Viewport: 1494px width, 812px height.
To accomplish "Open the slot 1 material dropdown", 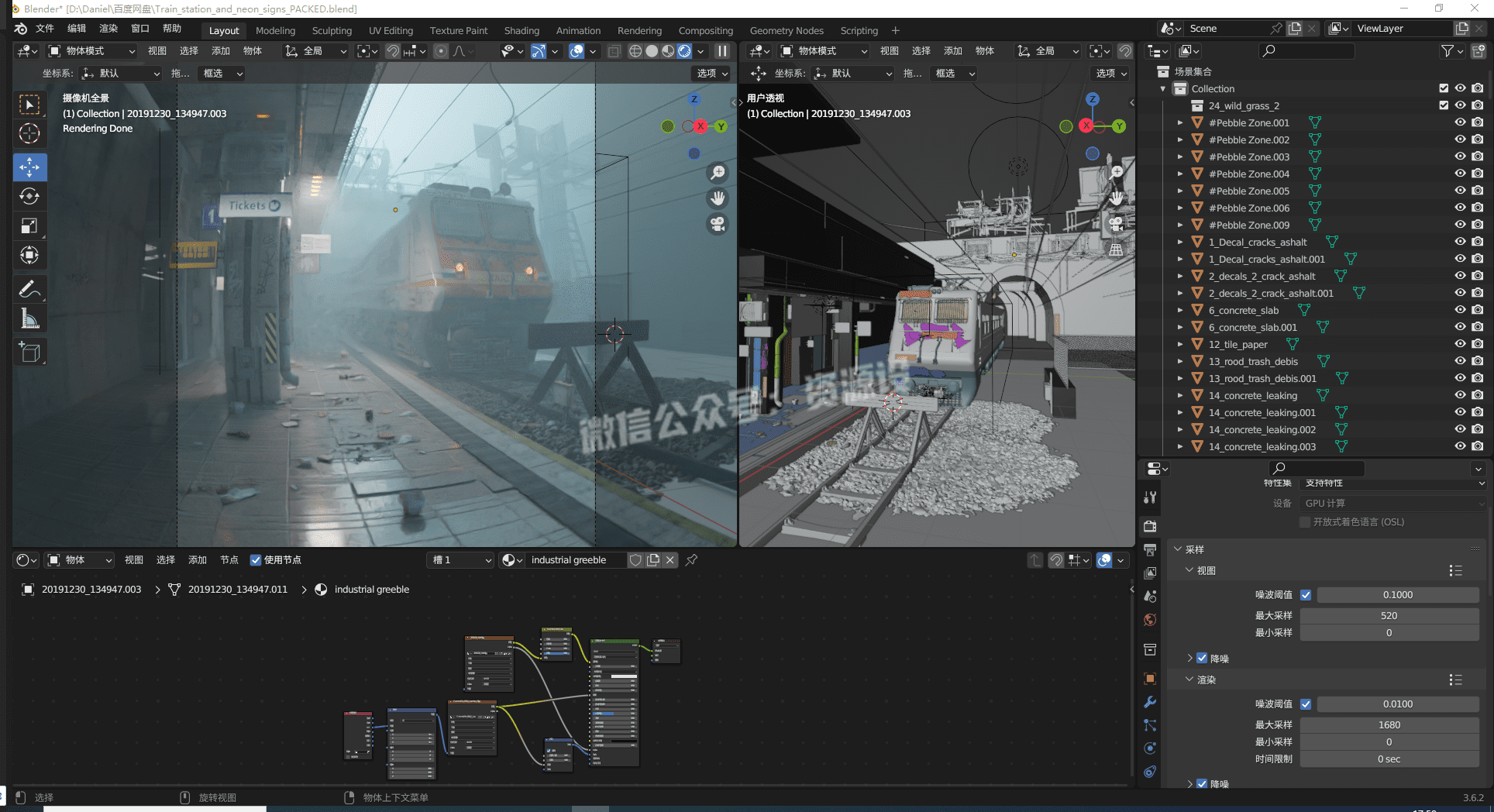I will (x=461, y=560).
